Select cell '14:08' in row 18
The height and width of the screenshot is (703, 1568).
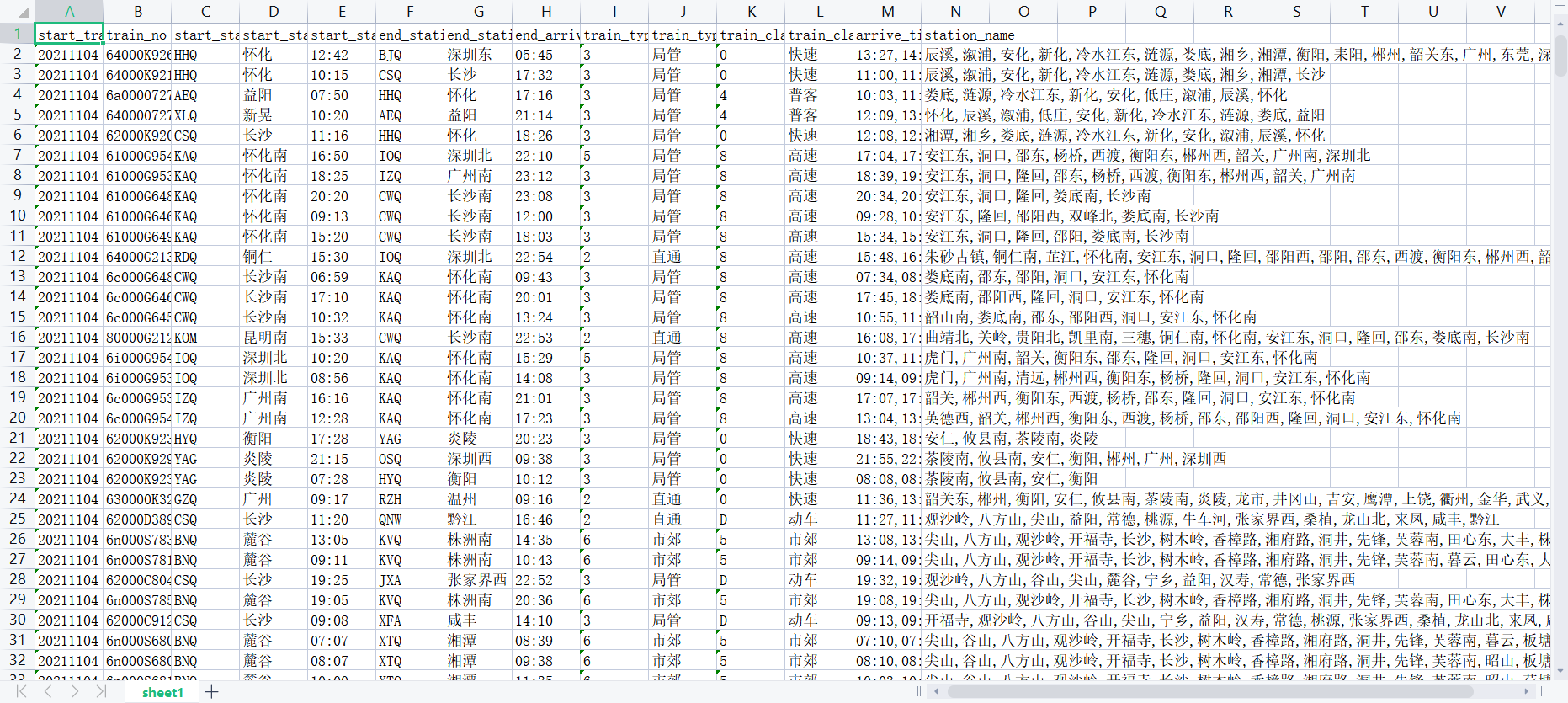(546, 378)
